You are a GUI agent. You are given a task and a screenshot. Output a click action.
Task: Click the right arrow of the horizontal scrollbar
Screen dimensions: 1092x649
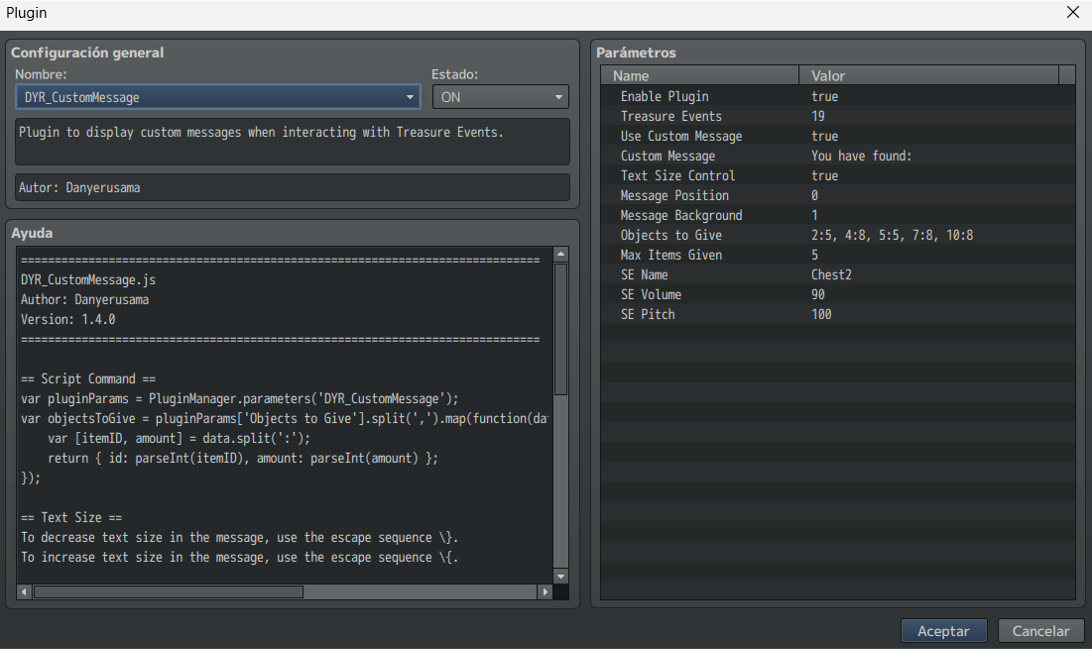point(545,592)
